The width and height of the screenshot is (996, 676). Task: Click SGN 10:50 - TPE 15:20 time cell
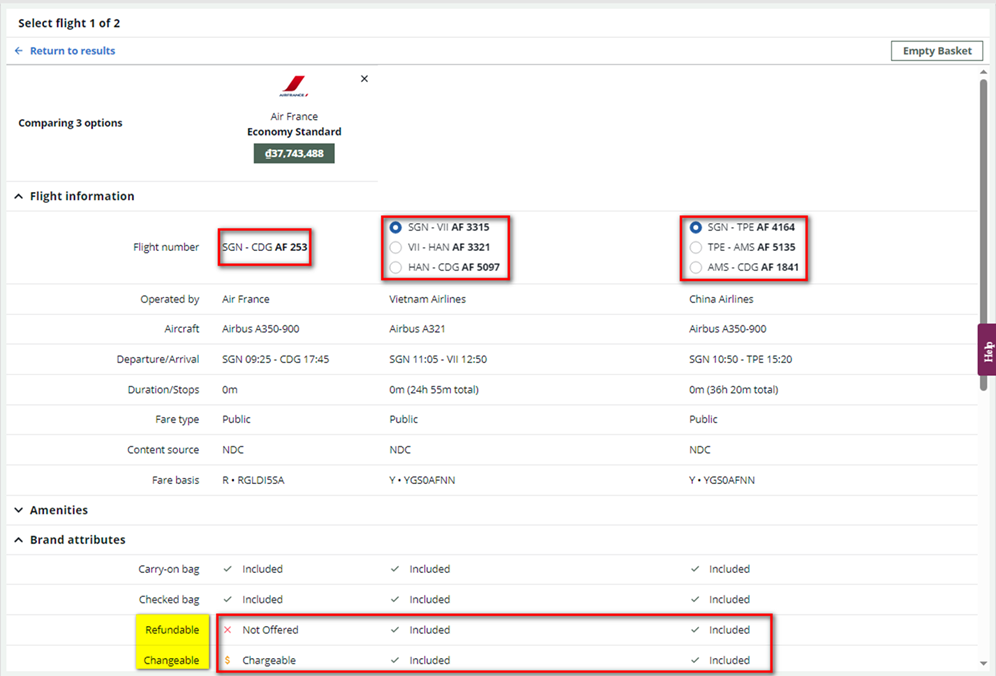pos(741,360)
